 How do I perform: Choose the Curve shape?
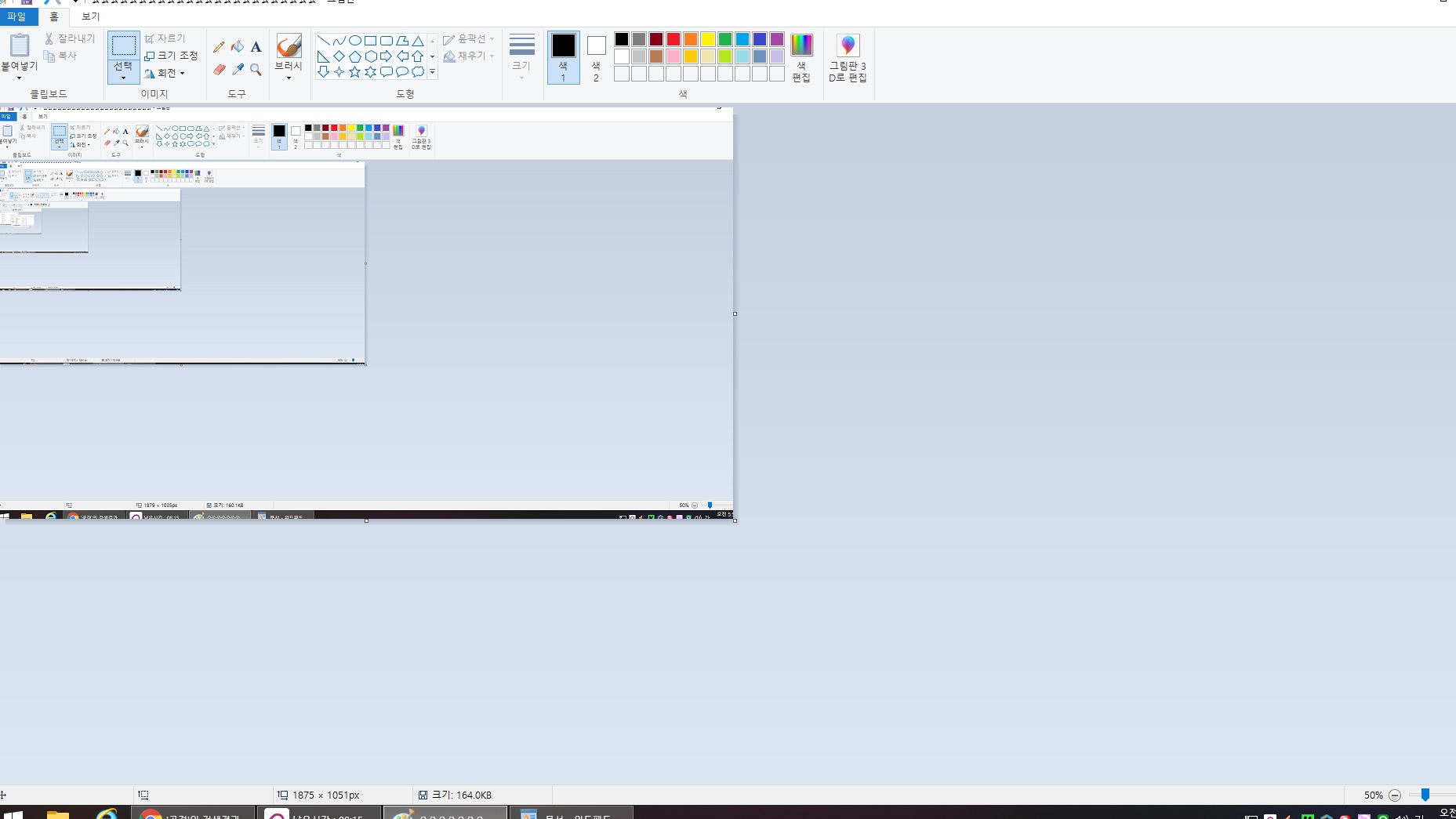339,41
